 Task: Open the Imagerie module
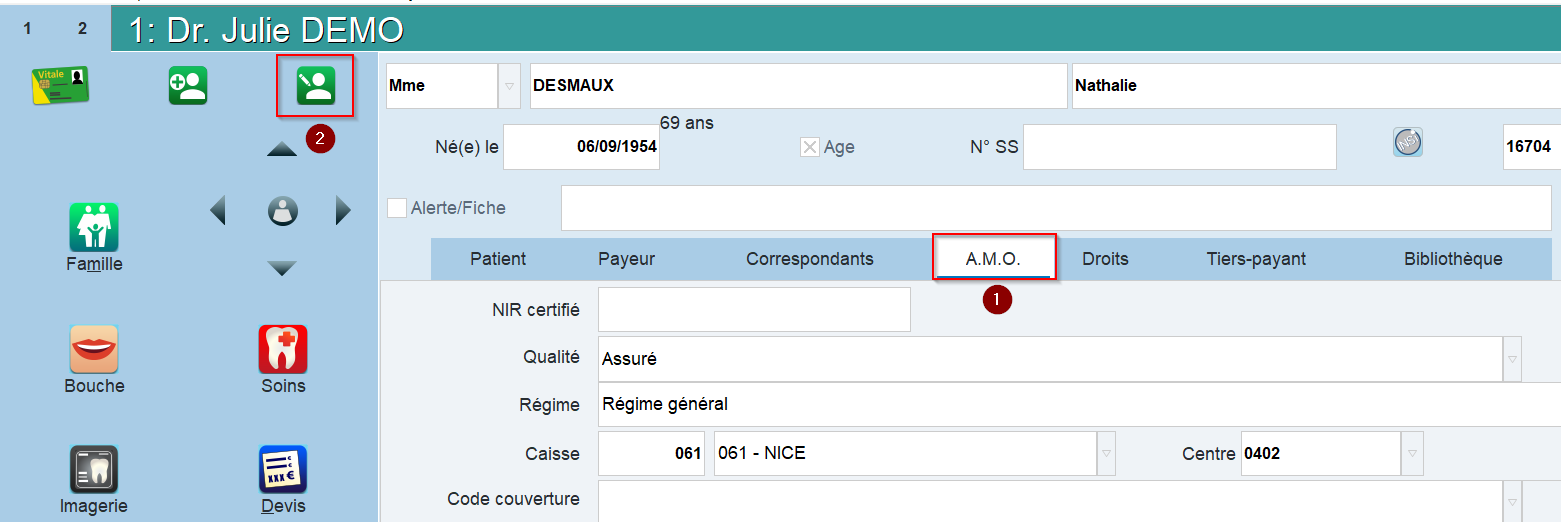click(94, 480)
